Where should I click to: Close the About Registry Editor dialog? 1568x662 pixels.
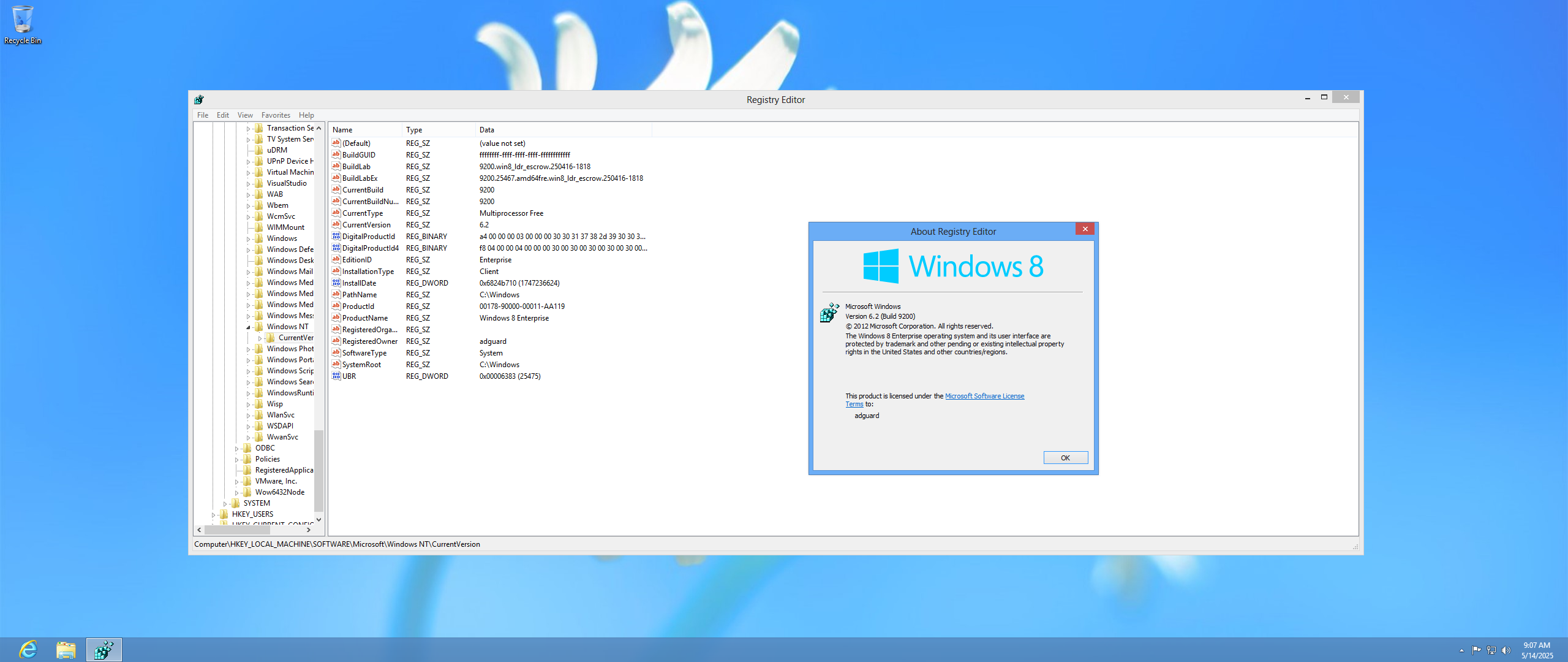(x=1085, y=229)
